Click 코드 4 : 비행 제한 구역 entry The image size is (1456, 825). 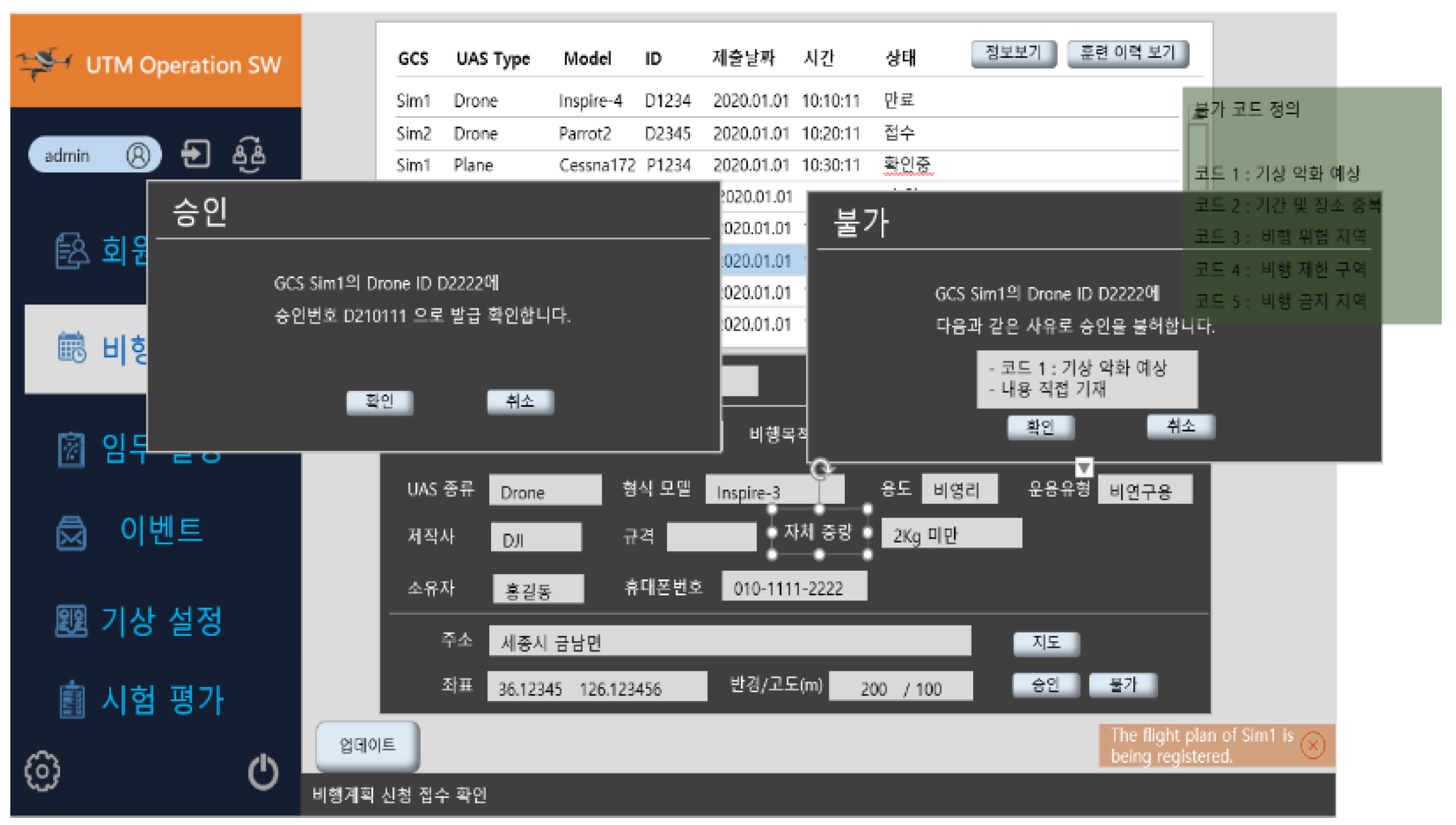pos(1280,269)
